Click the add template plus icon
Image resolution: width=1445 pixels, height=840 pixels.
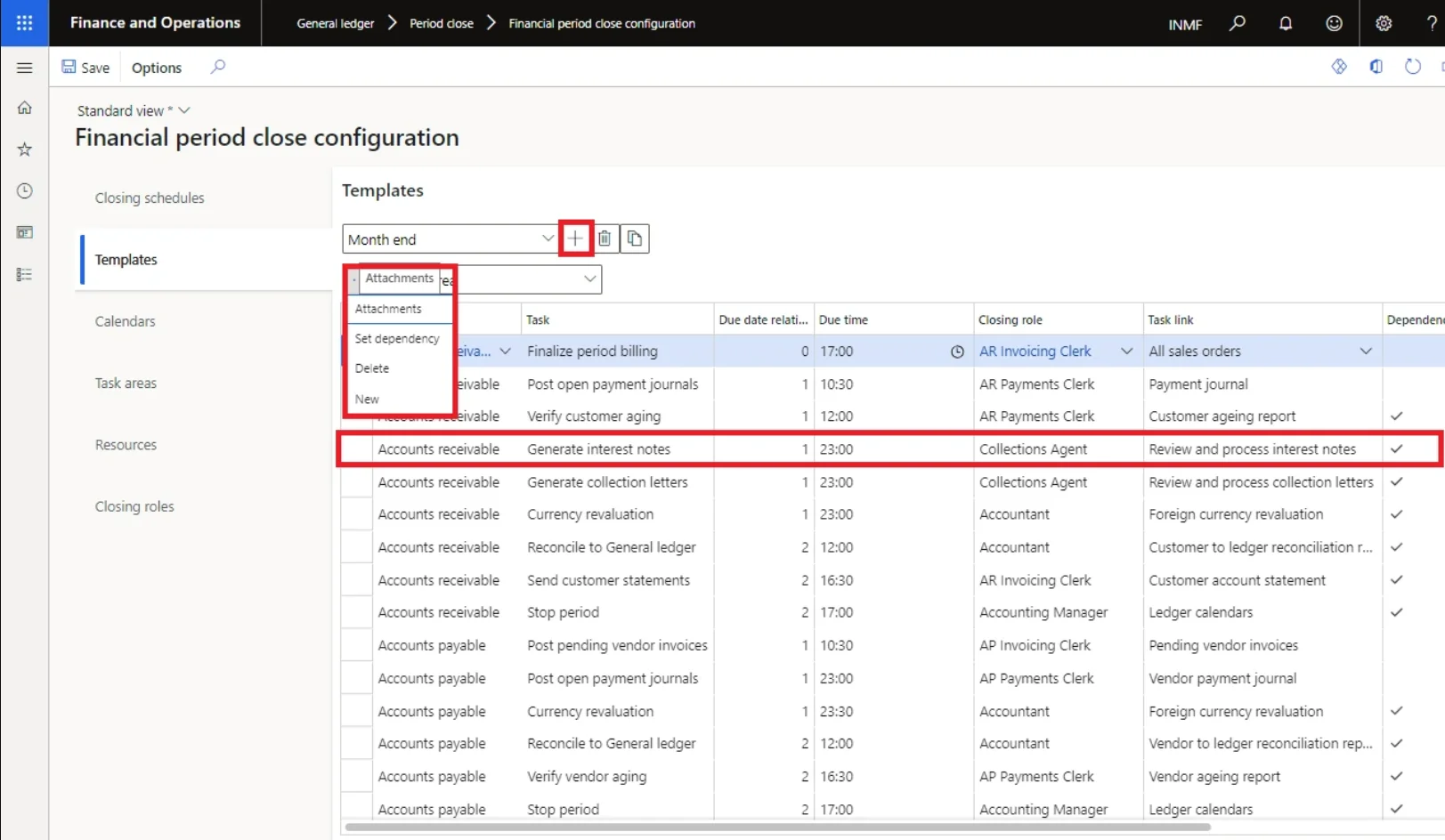click(x=575, y=238)
